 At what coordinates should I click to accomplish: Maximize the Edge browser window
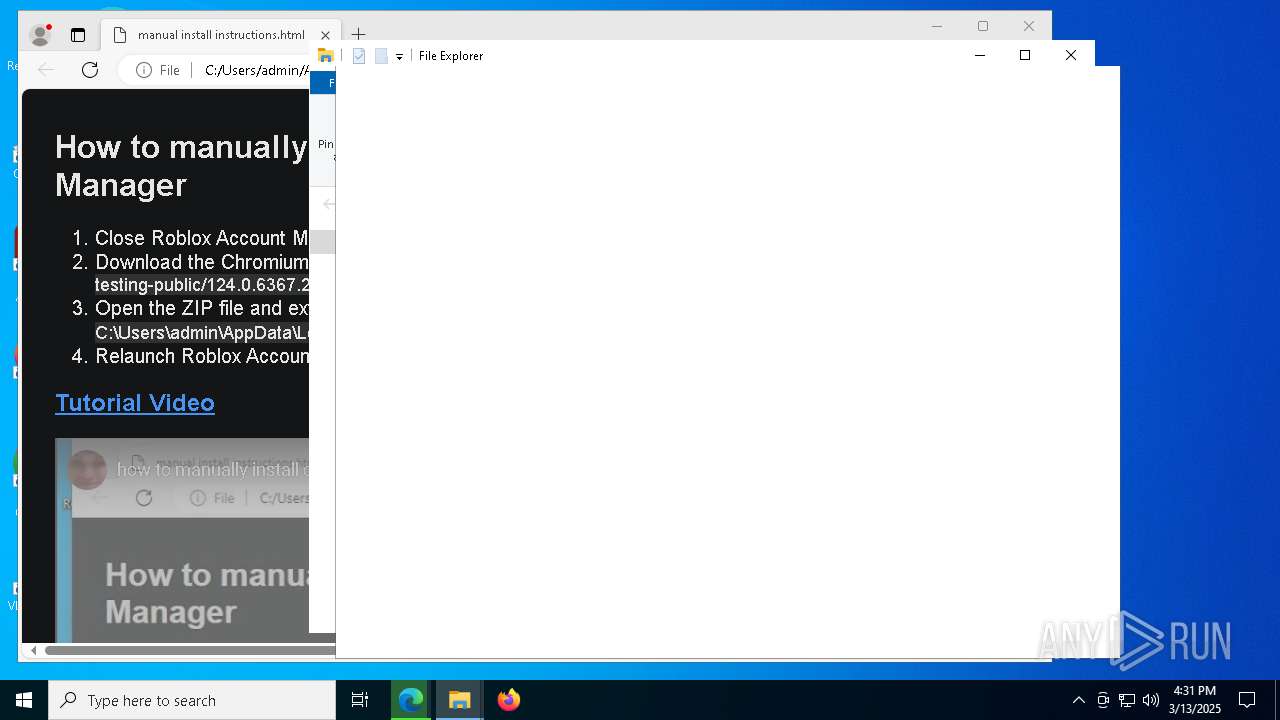click(983, 26)
